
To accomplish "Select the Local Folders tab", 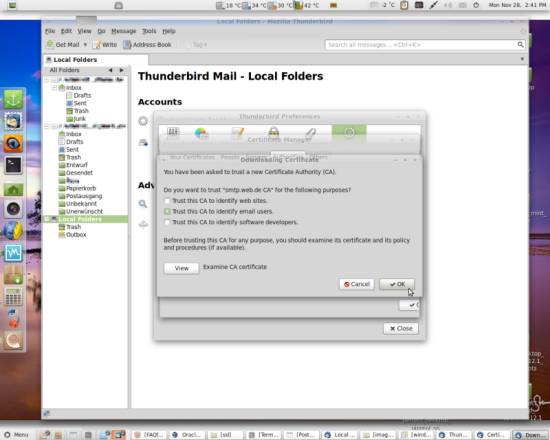I will pos(95,60).
